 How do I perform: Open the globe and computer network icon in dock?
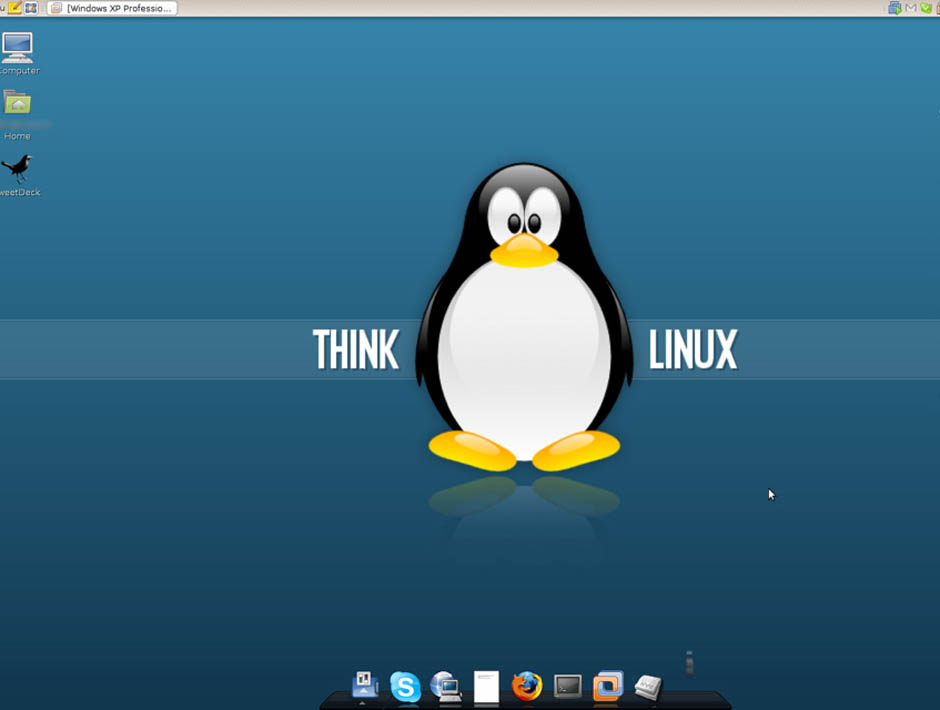[x=445, y=687]
